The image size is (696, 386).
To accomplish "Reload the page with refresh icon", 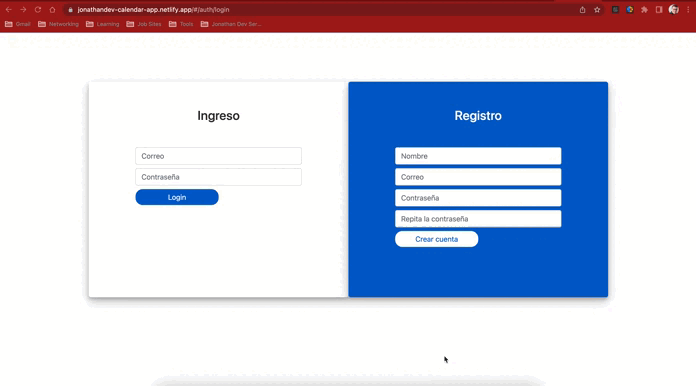I will point(38,9).
